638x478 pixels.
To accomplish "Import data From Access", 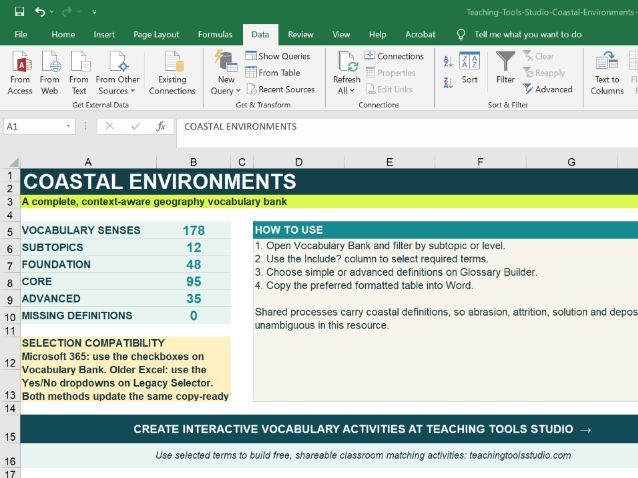I will click(20, 73).
